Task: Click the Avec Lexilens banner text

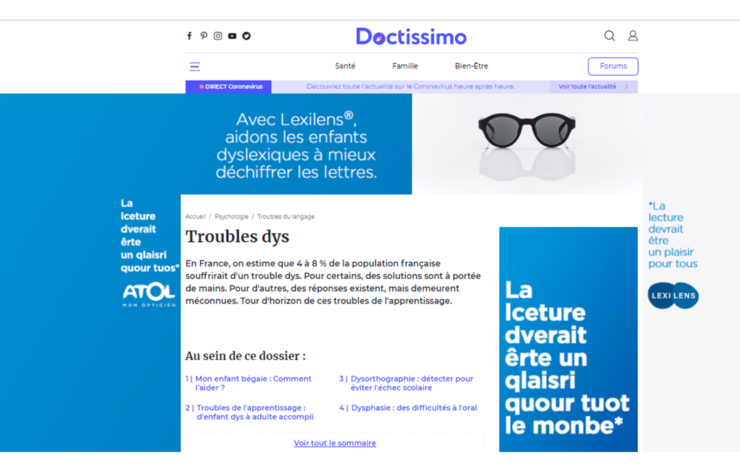Action: pyautogui.click(x=296, y=146)
